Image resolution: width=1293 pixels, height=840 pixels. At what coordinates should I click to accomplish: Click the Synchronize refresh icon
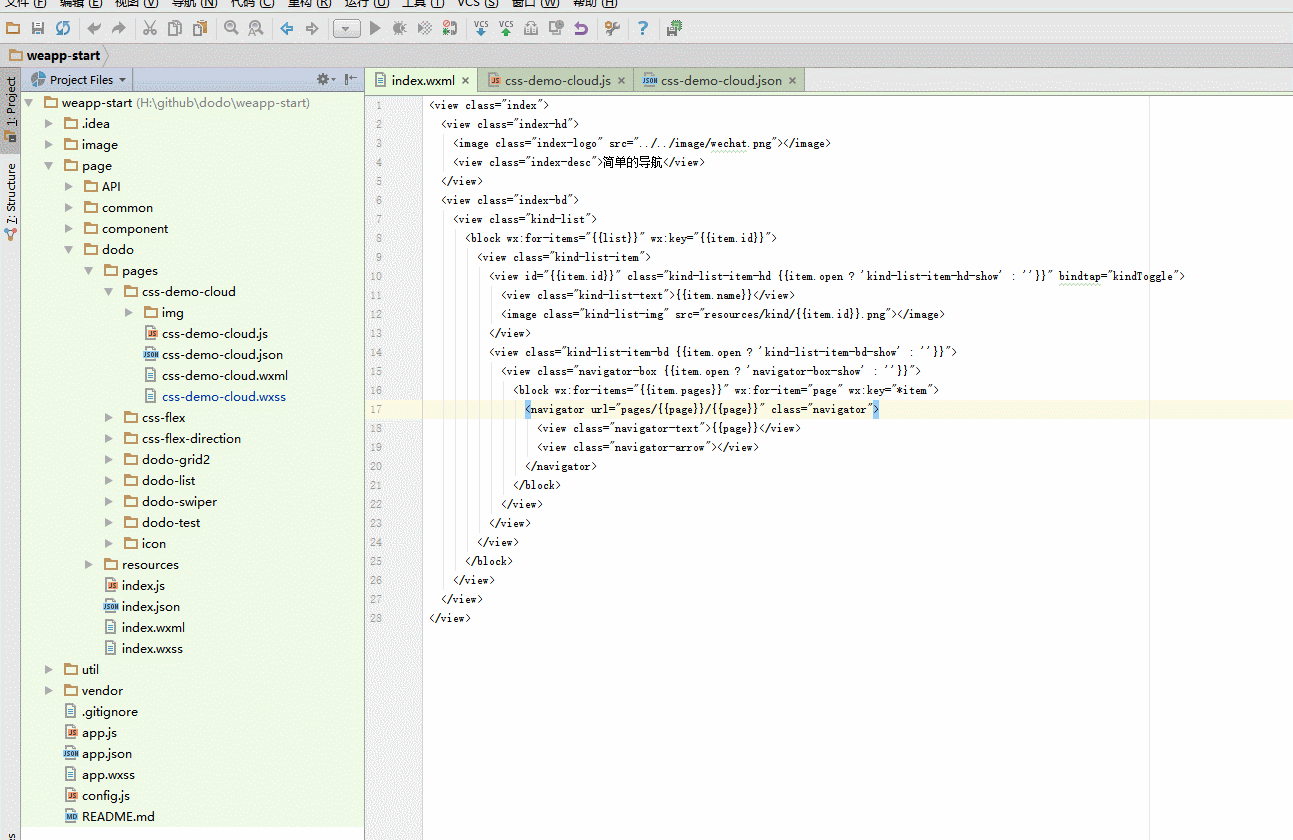(x=63, y=29)
